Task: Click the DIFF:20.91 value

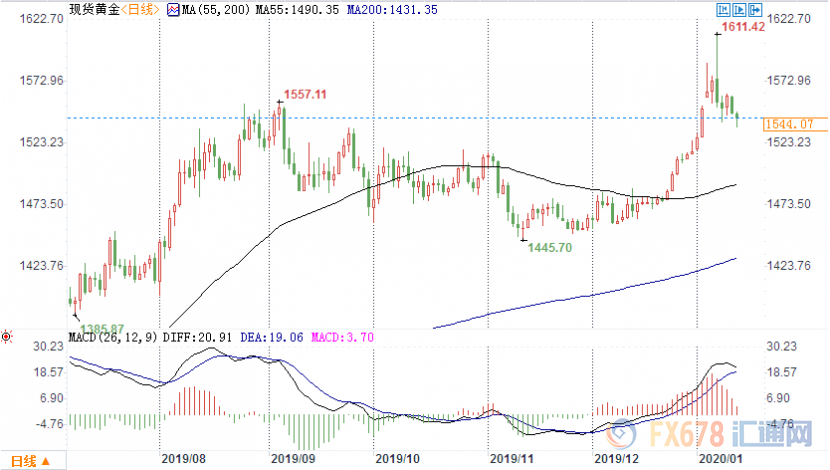Action: (x=197, y=337)
